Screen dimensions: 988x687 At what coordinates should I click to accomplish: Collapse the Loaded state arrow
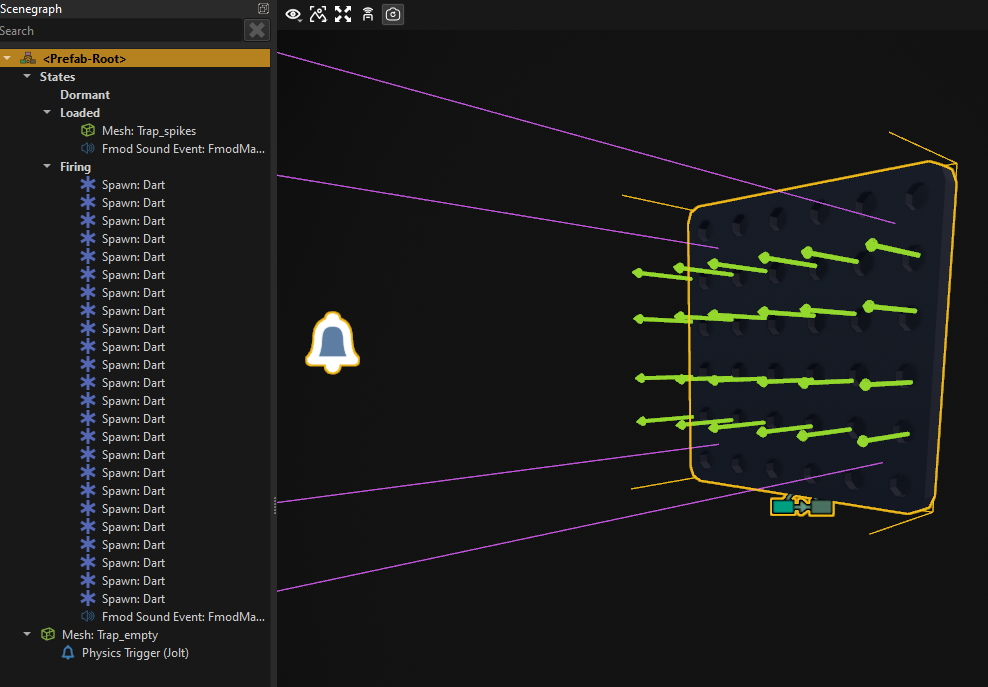(47, 113)
